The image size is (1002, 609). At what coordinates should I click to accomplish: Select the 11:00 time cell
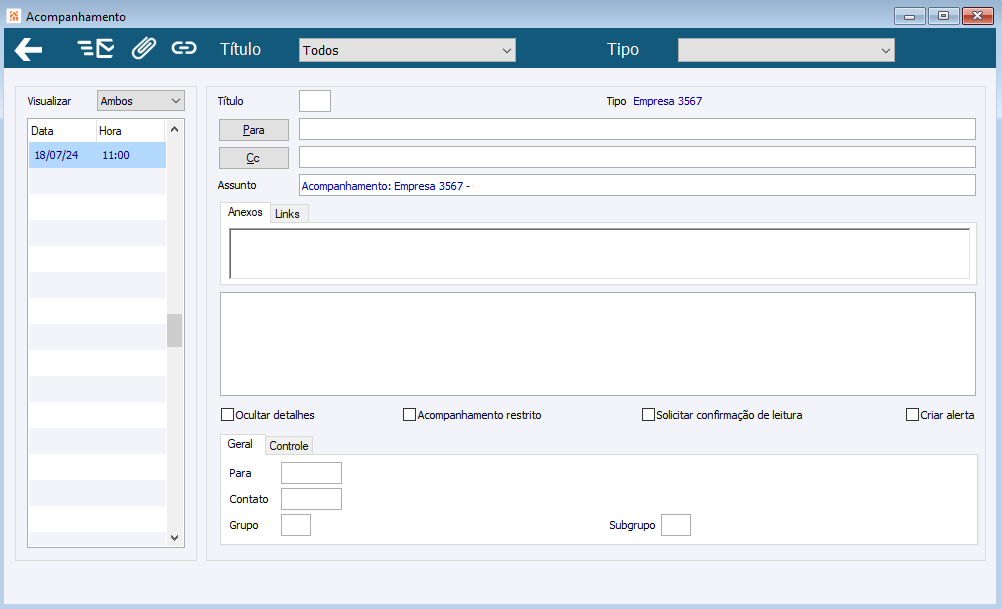116,155
